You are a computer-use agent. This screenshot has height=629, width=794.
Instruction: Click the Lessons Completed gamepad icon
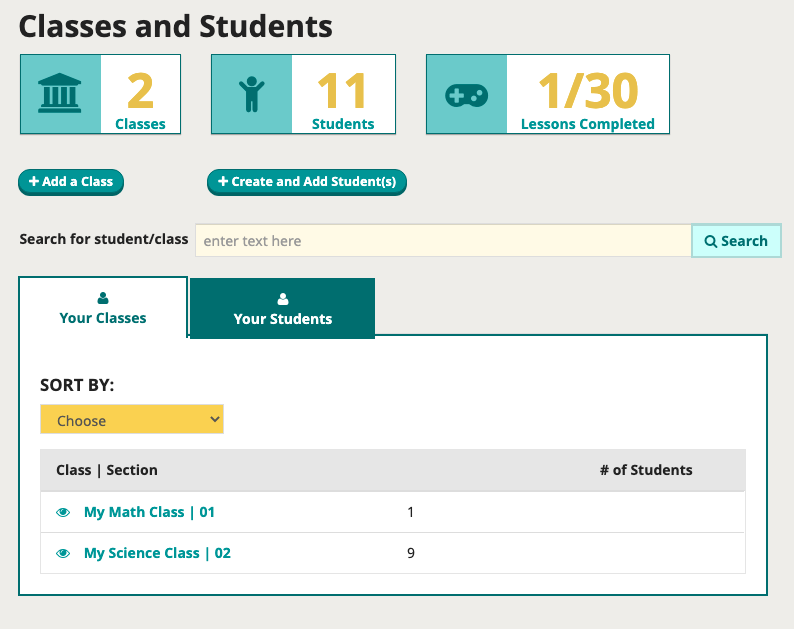point(466,95)
